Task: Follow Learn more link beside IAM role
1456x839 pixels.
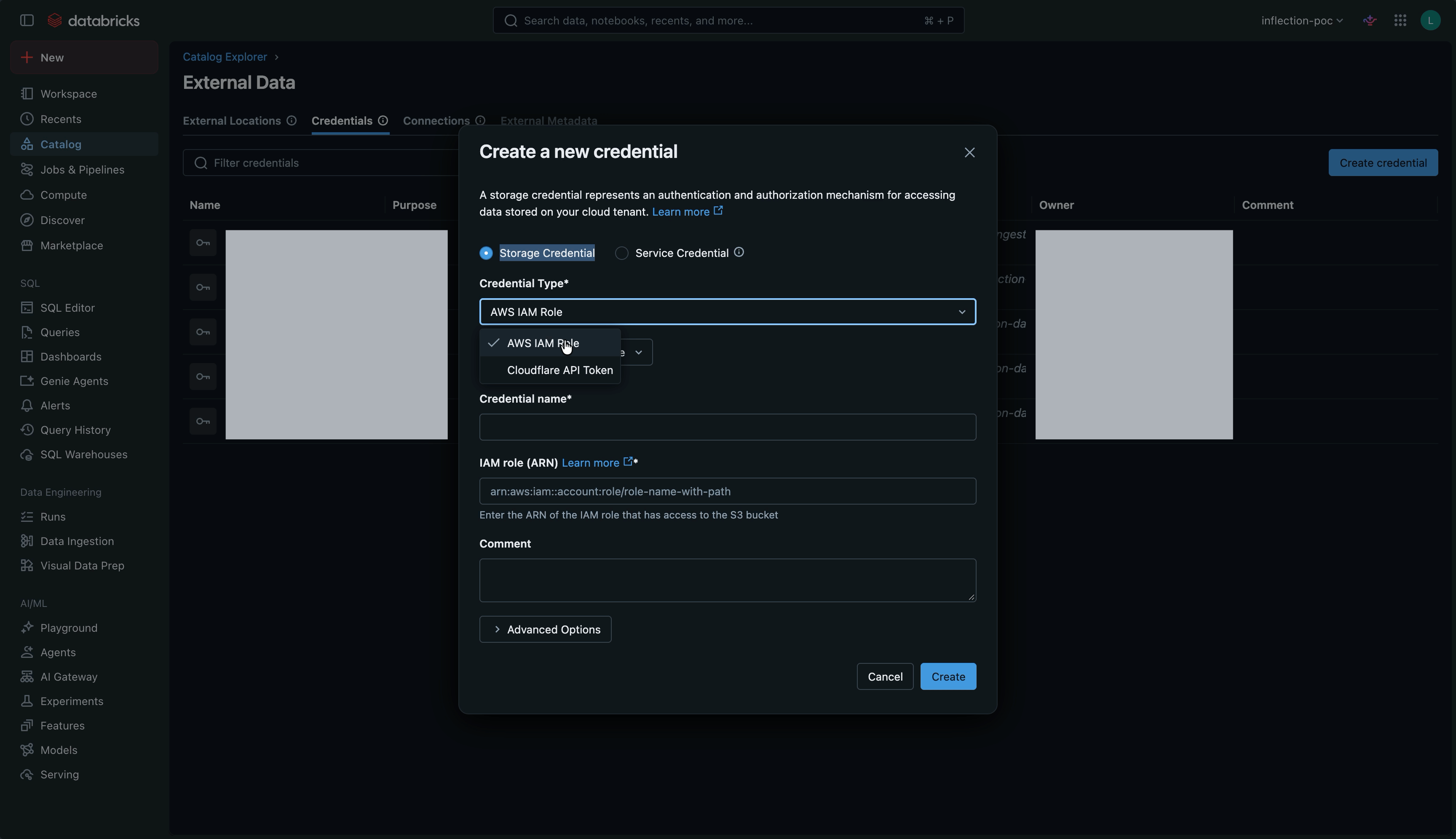Action: tap(597, 463)
